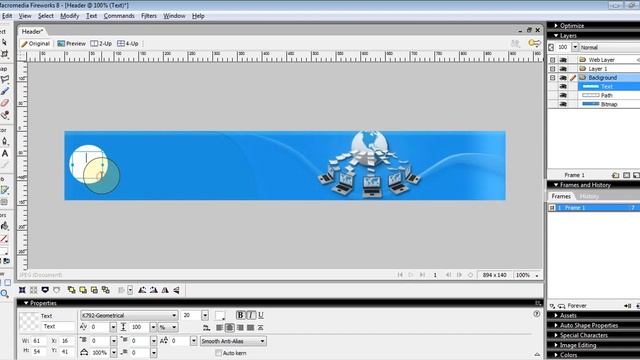Image resolution: width=640 pixels, height=360 pixels.
Task: Click the Flip Horizontal icon
Action: pyautogui.click(x=165, y=290)
